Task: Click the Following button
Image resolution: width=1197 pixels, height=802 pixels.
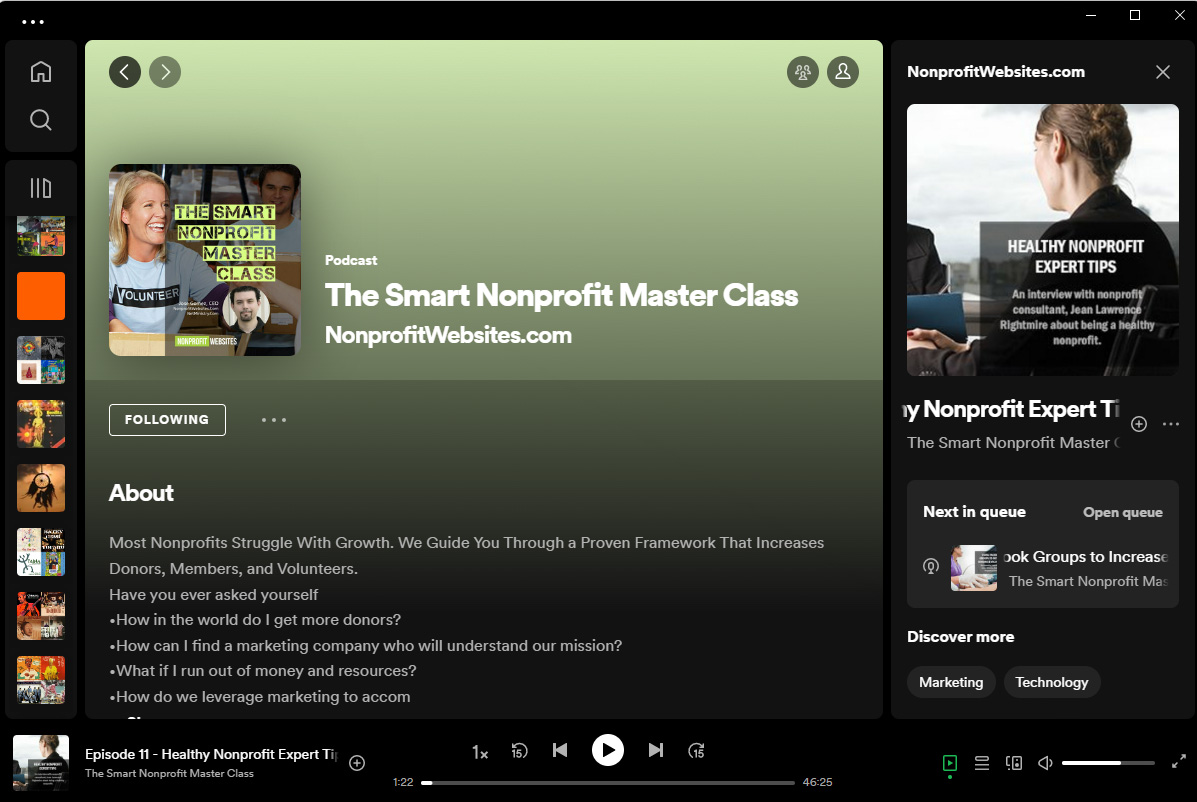Action: click(167, 420)
